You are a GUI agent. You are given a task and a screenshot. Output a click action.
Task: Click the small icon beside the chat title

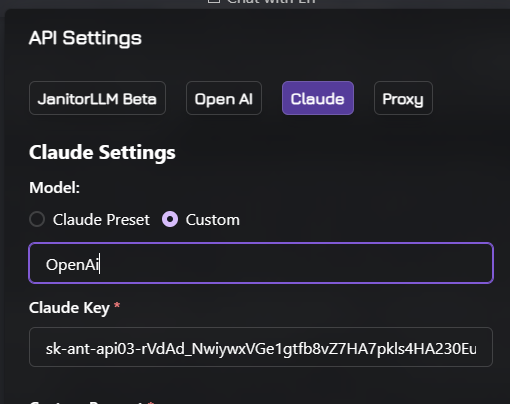[x=214, y=1]
